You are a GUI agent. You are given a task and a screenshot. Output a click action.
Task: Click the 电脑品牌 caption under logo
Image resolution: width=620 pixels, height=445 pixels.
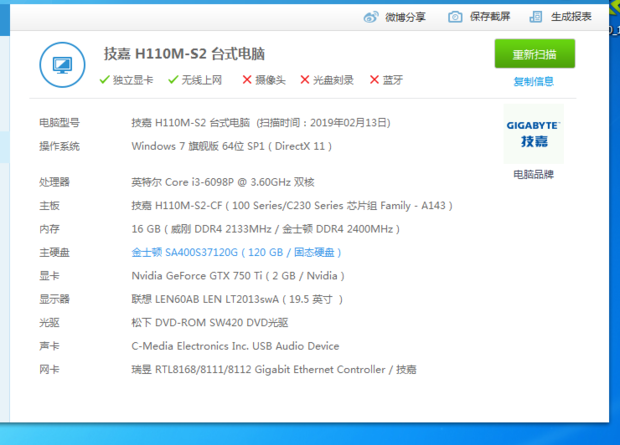pos(533,174)
